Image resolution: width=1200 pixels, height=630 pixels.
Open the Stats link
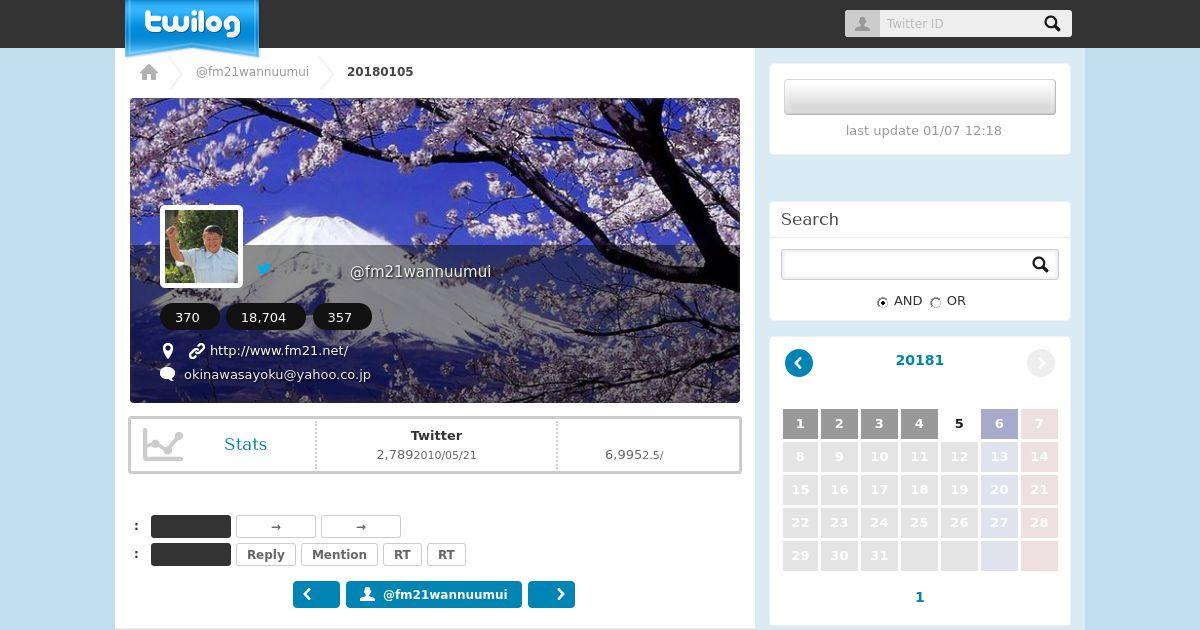pos(245,445)
